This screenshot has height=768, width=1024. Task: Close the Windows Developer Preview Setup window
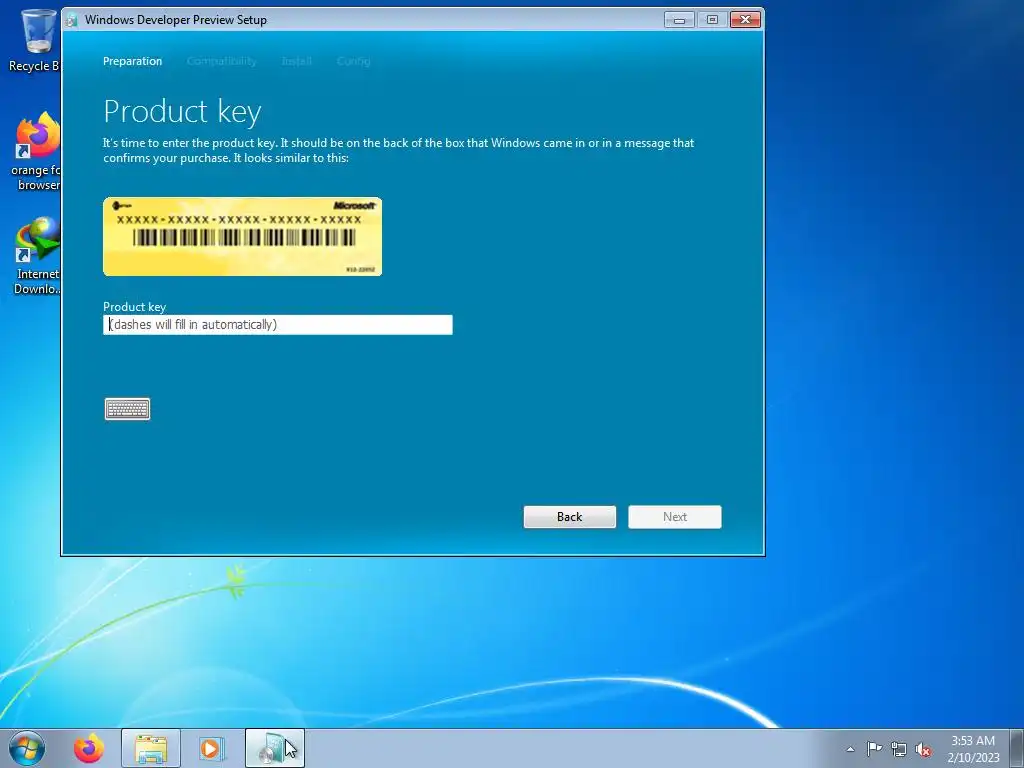pos(745,20)
